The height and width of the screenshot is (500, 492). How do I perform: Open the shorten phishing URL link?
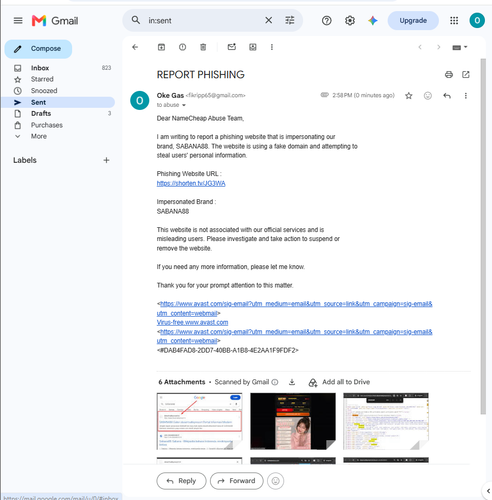click(191, 184)
